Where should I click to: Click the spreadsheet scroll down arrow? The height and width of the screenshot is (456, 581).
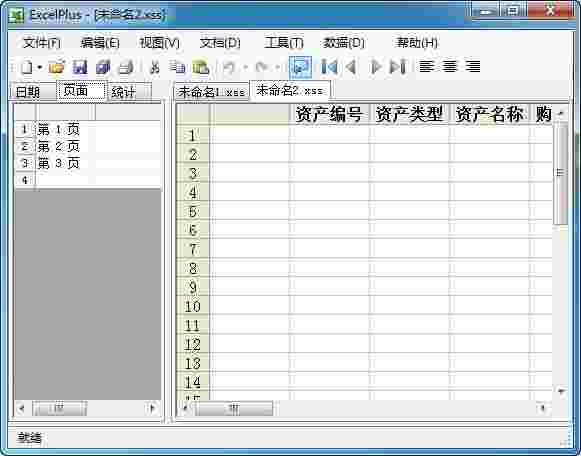pyautogui.click(x=561, y=391)
